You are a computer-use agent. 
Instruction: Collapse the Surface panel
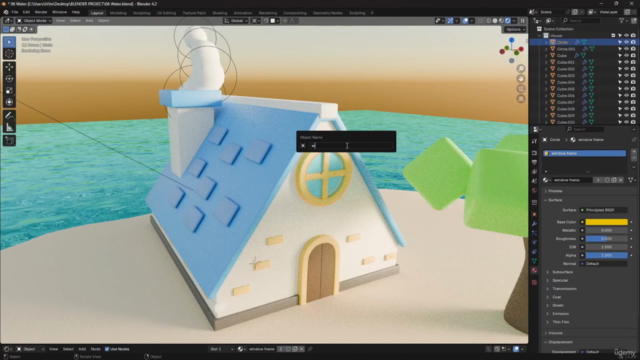(x=555, y=200)
